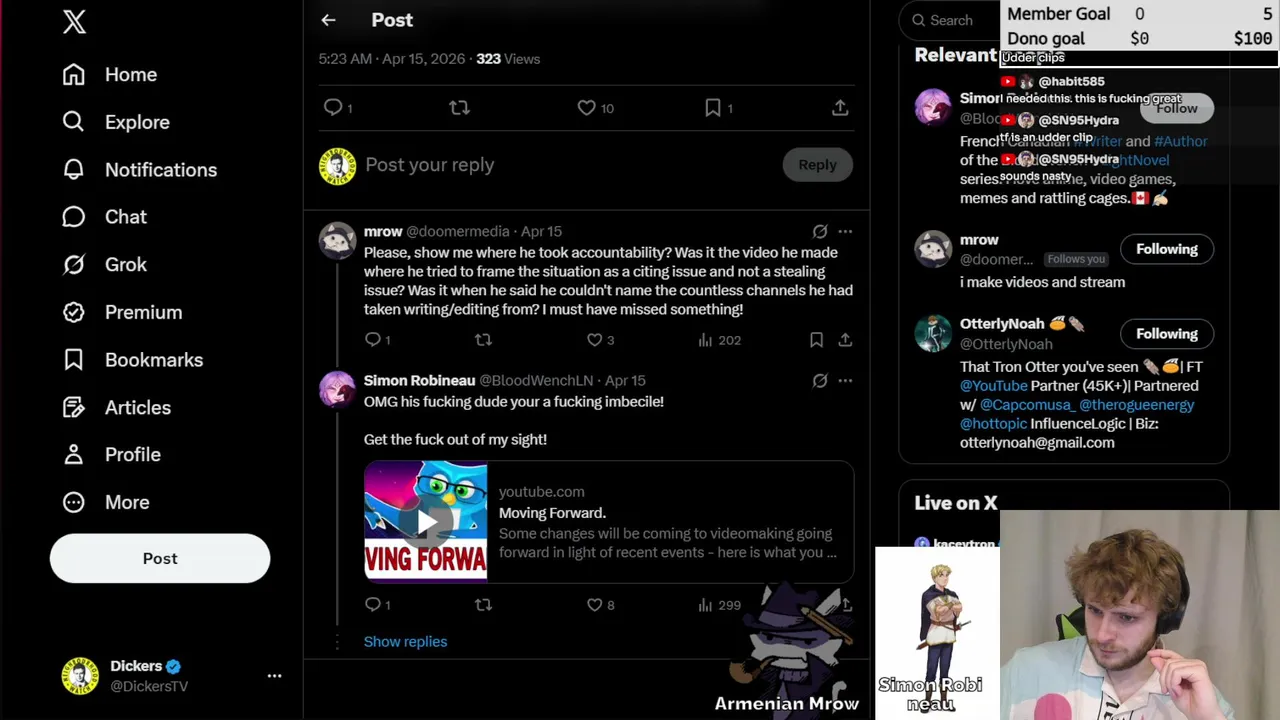
Task: Like Simon Robineau's reply
Action: (x=594, y=604)
